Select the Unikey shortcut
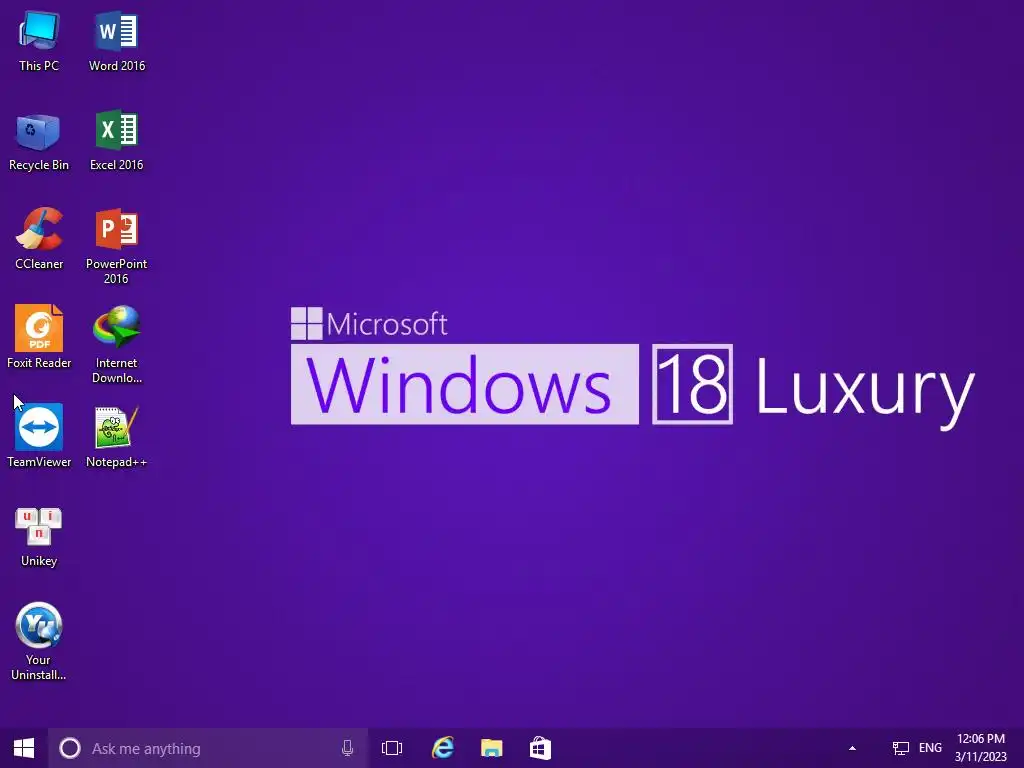1024x768 pixels. 39,537
